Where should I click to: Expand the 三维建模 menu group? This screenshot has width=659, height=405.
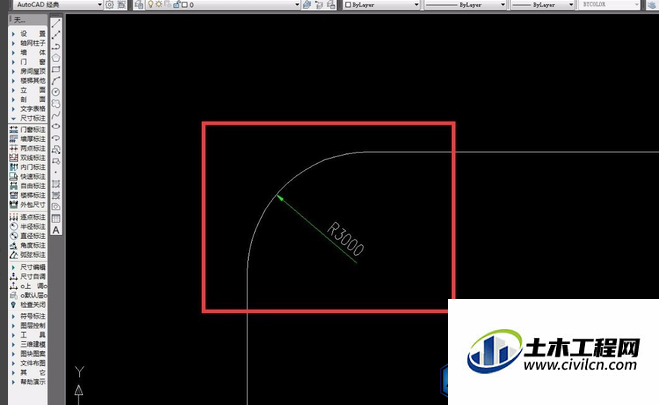click(28, 344)
